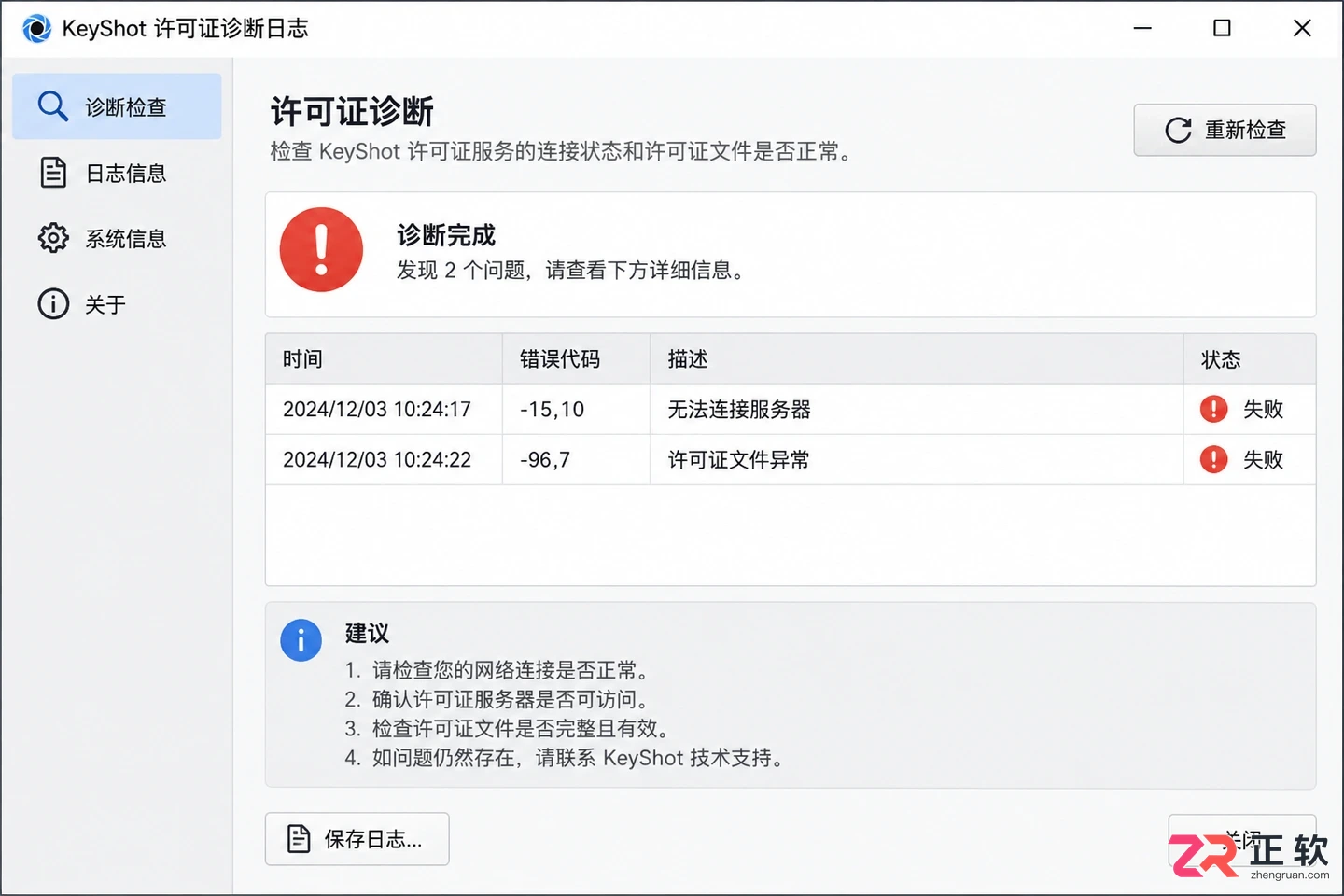Minimize the KeyShot diagnostic window
Screen dimensions: 1344x896
[x=1142, y=28]
